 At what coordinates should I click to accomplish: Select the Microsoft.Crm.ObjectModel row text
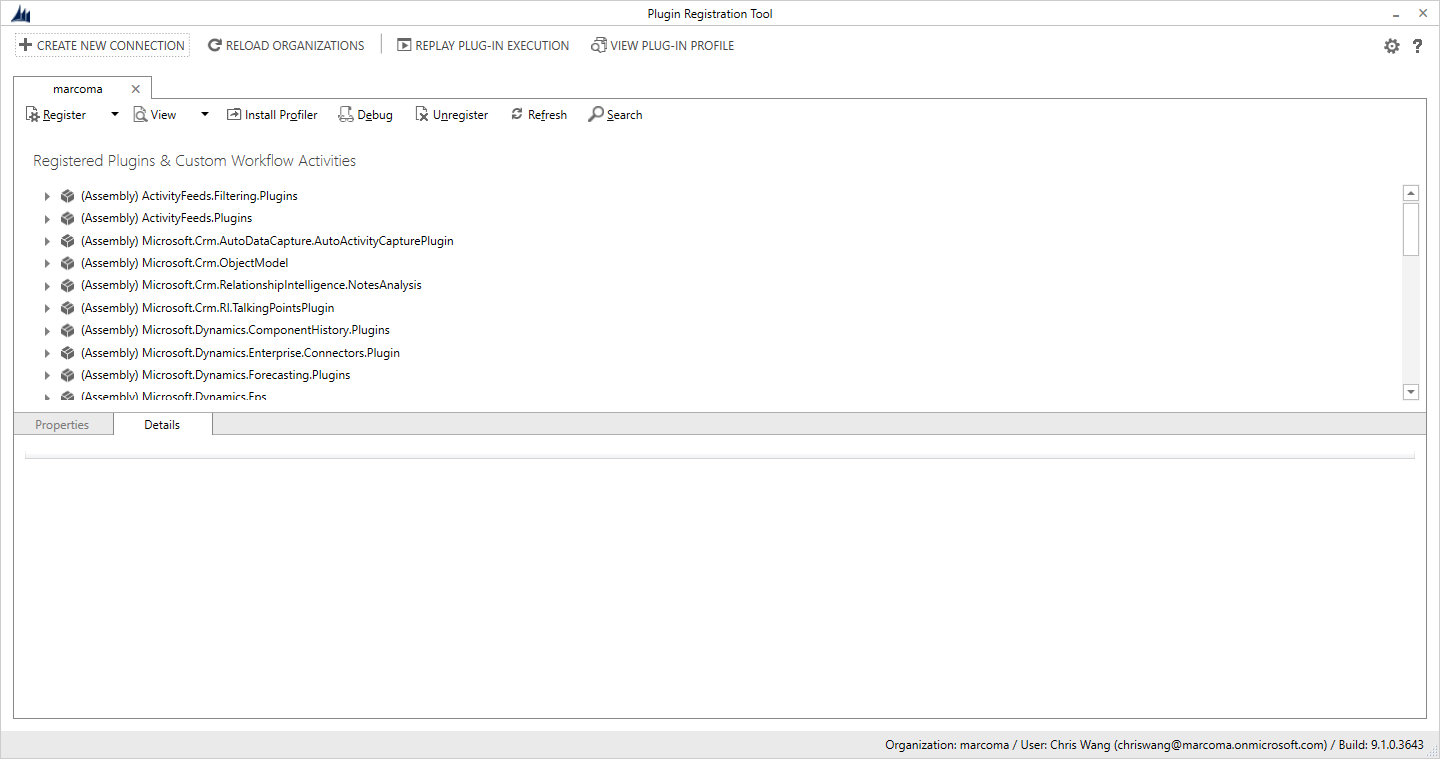pos(184,263)
